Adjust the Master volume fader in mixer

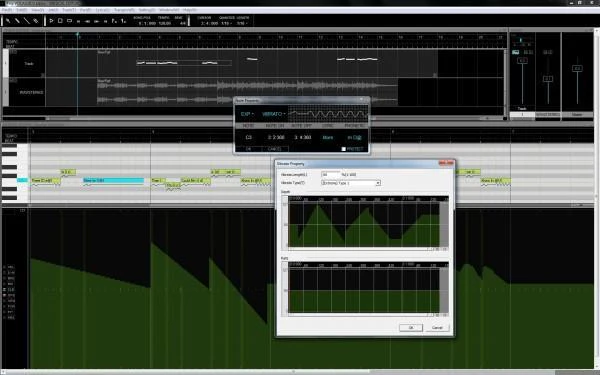click(x=577, y=68)
